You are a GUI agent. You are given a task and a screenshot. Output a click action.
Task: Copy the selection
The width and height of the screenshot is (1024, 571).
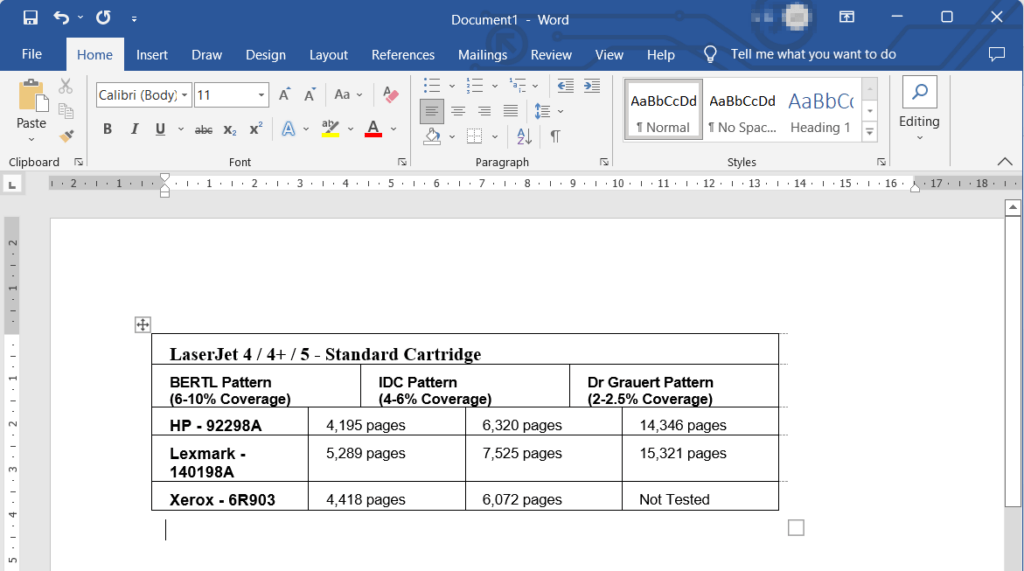point(65,110)
